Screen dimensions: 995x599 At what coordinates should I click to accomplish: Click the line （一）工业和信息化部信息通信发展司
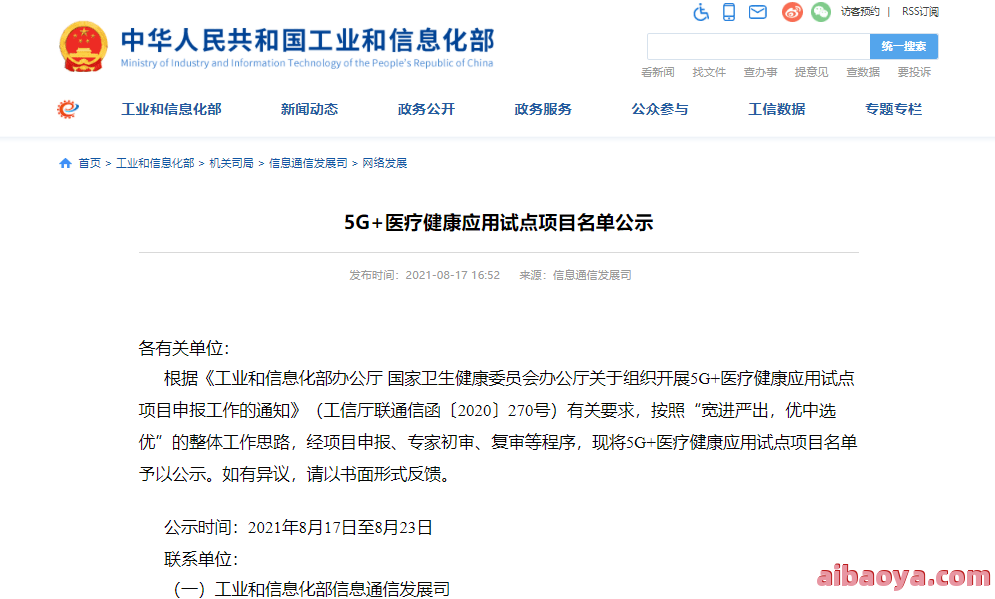tap(312, 589)
